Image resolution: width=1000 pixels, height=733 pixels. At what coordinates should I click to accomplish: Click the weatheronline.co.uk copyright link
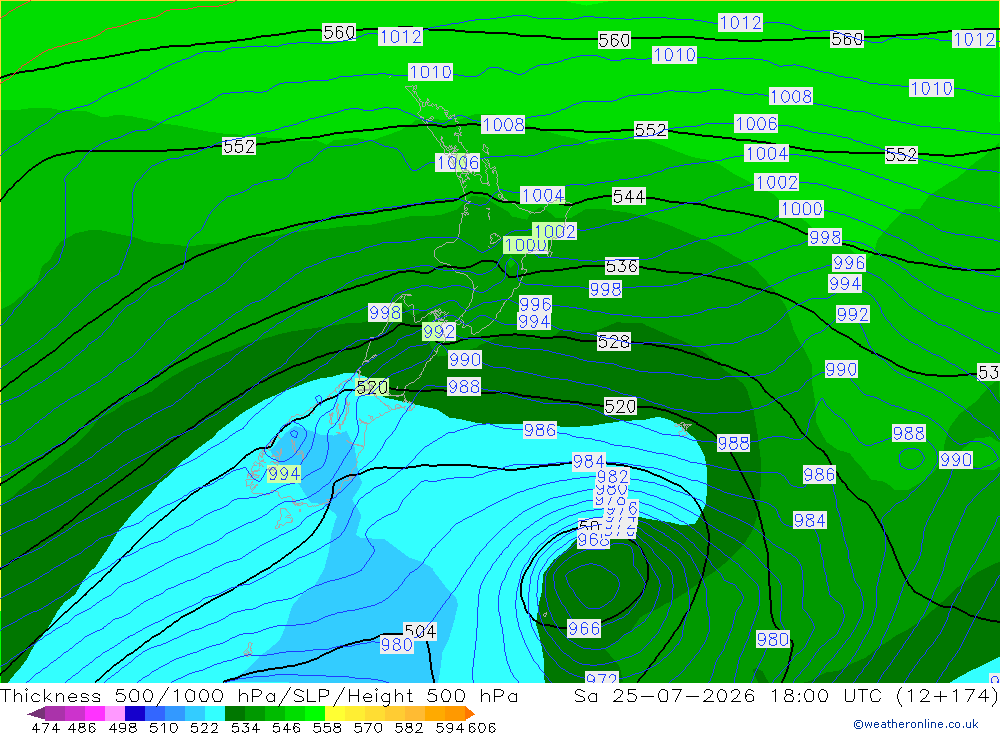click(x=916, y=723)
